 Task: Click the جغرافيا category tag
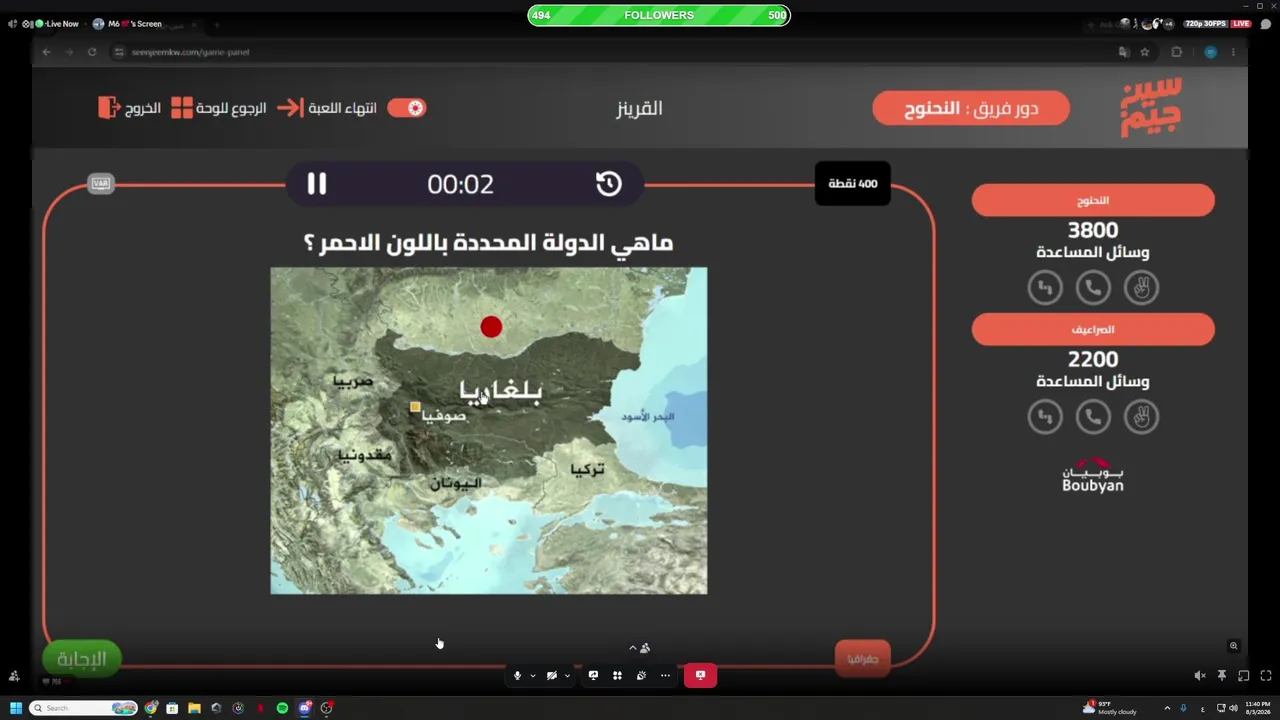[863, 659]
